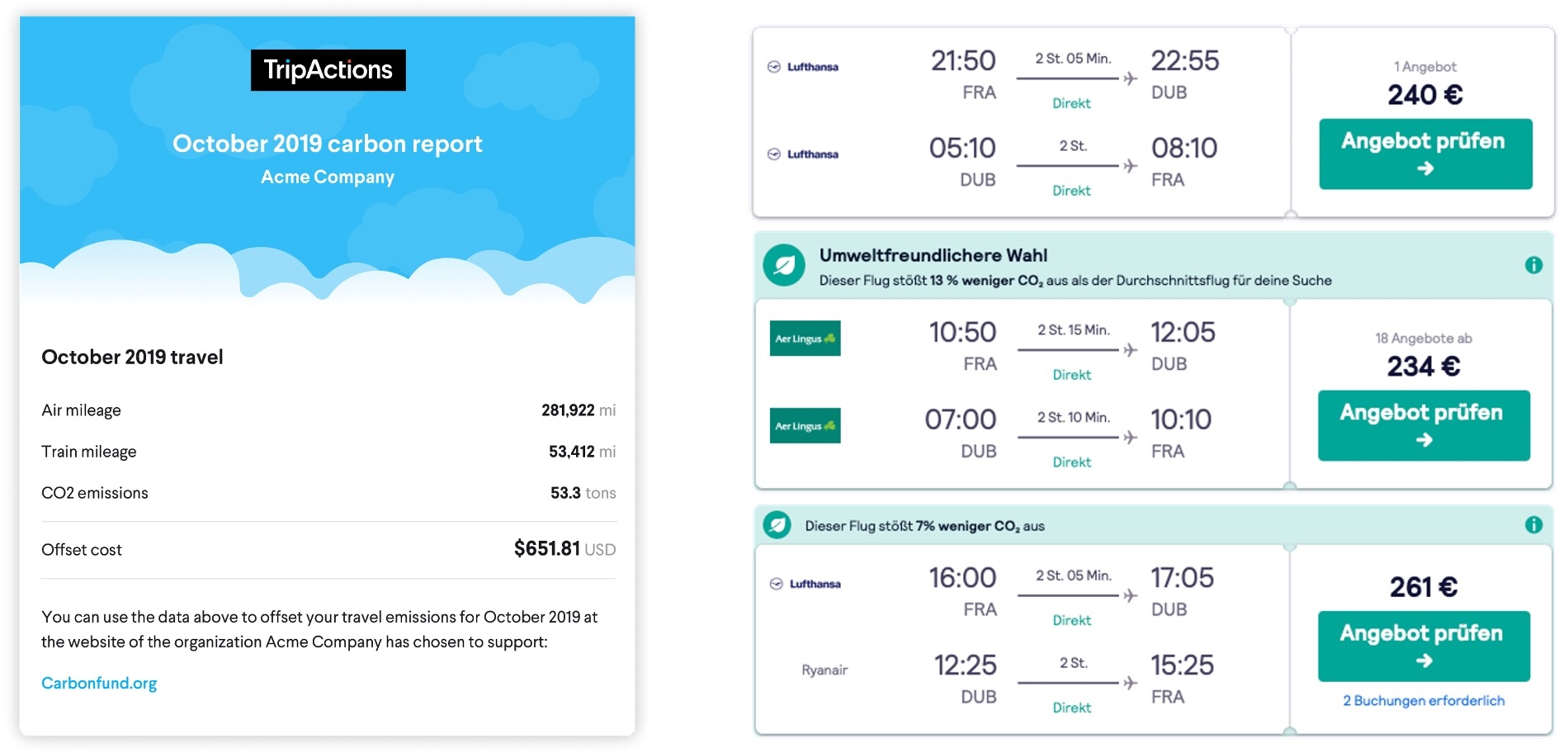1568x753 pixels.
Task: Click Lufthansa logo on 21:50 FRA flight
Action: [803, 67]
